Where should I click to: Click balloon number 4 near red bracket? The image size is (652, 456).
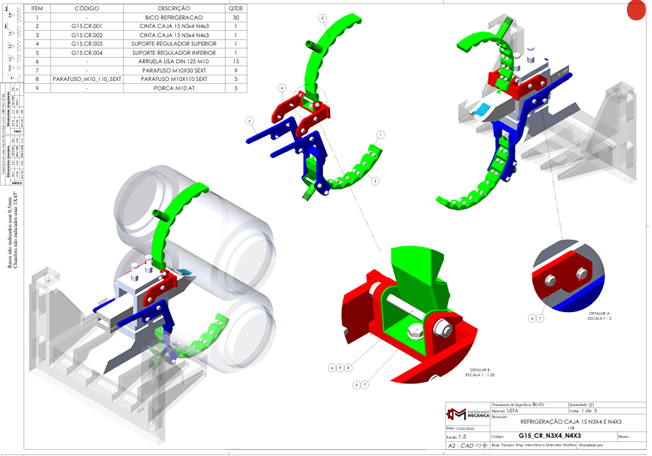click(282, 88)
